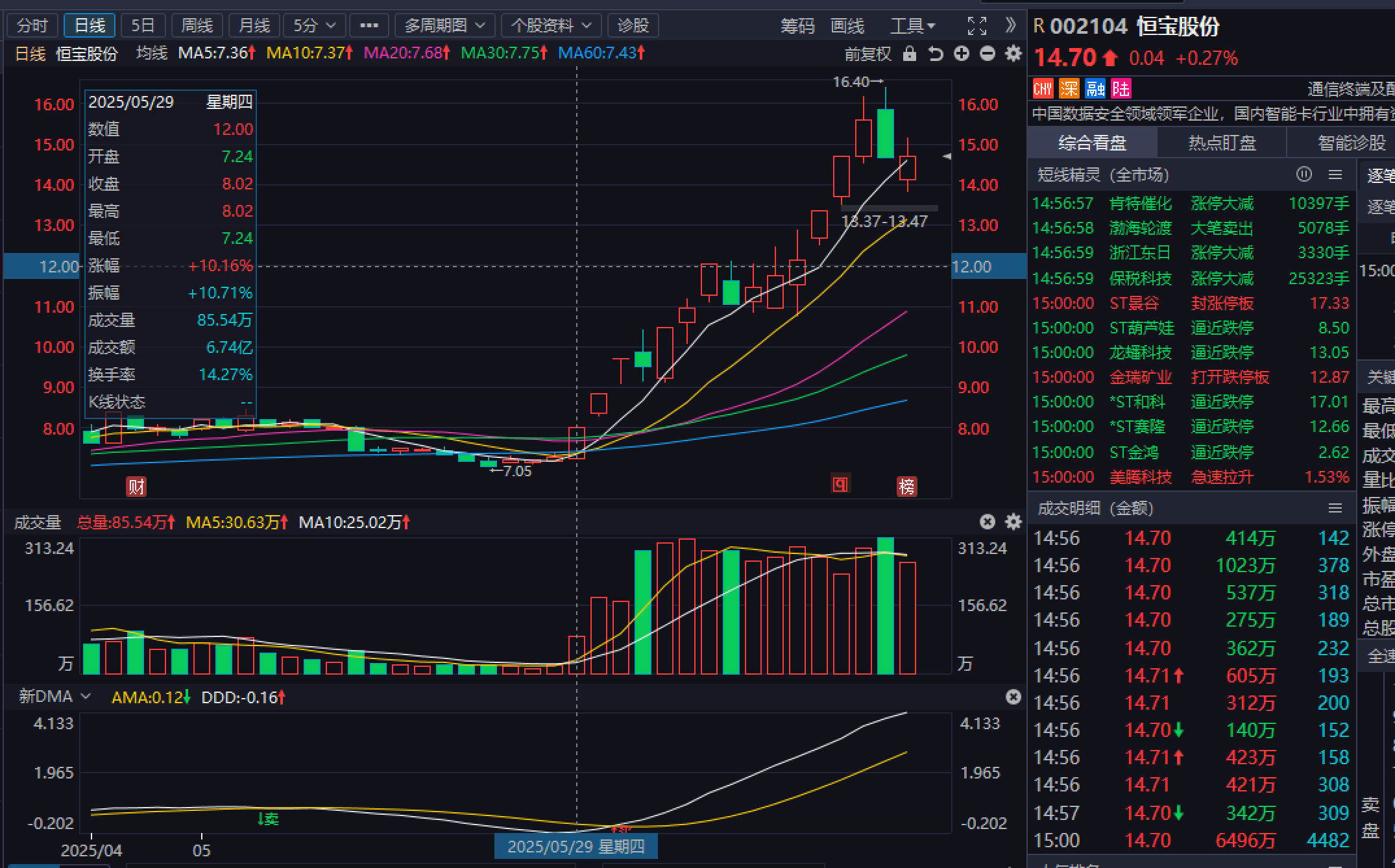1395x868 pixels.
Task: Toggle 前复权 price adjustment mode
Action: click(868, 54)
